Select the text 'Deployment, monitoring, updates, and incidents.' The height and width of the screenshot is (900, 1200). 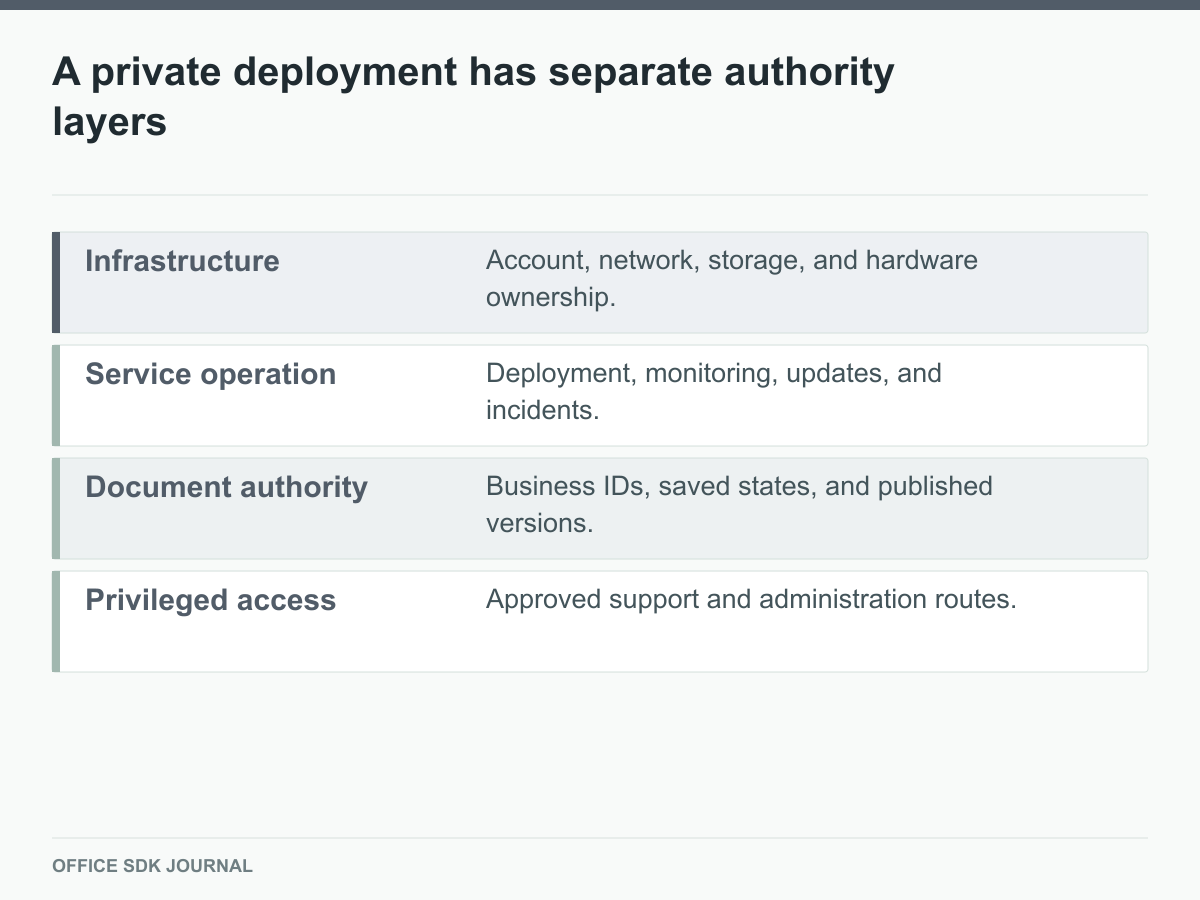click(714, 392)
